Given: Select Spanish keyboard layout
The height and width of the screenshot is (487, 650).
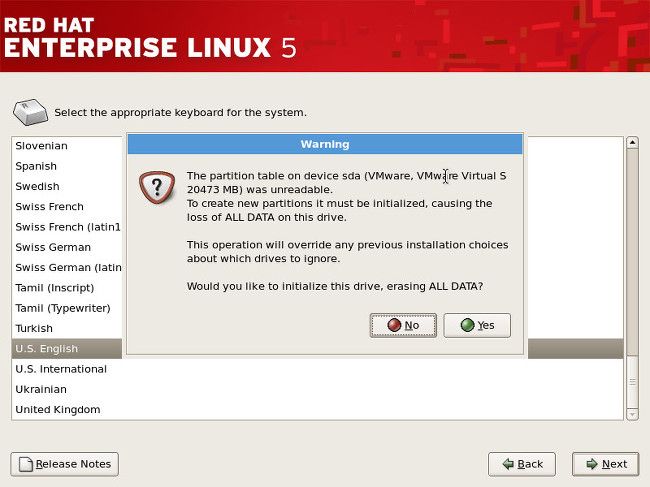Looking at the screenshot, I should (x=67, y=166).
